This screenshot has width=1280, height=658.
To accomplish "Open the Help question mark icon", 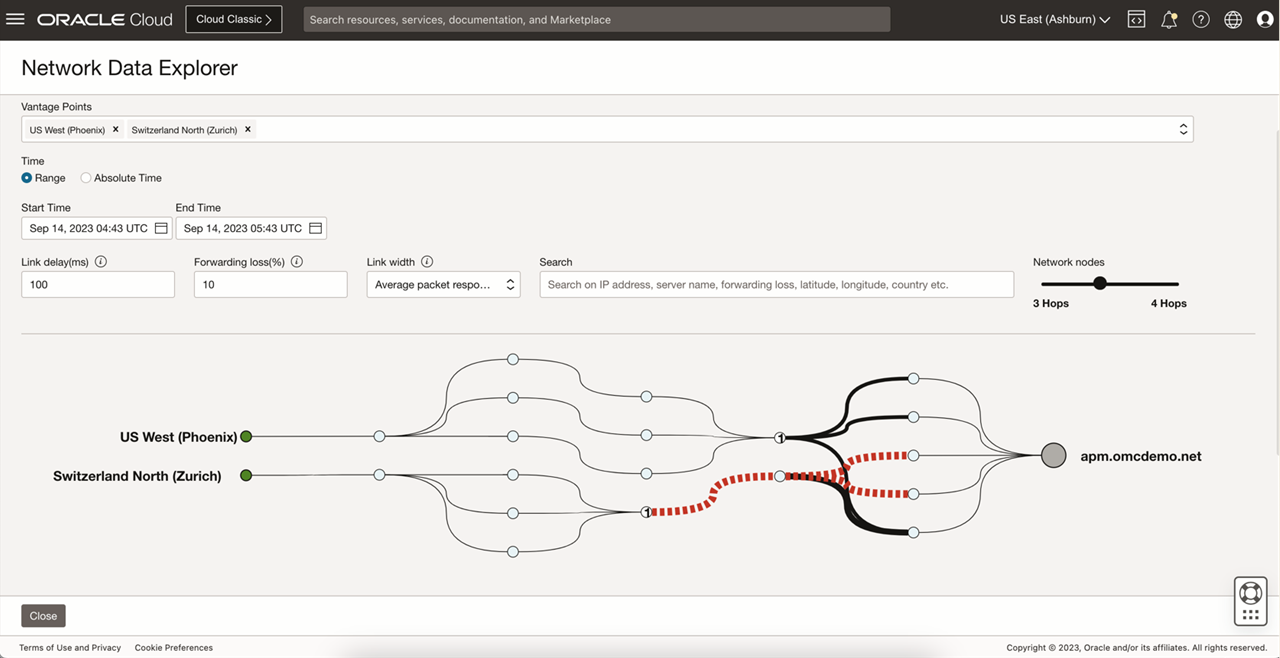I will pyautogui.click(x=1200, y=18).
